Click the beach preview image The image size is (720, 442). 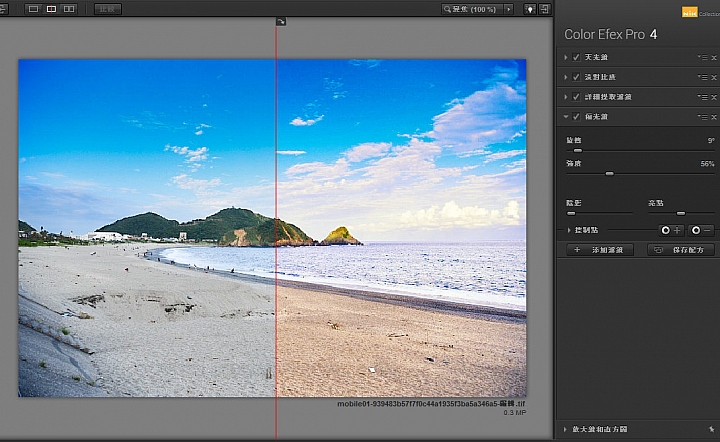272,228
